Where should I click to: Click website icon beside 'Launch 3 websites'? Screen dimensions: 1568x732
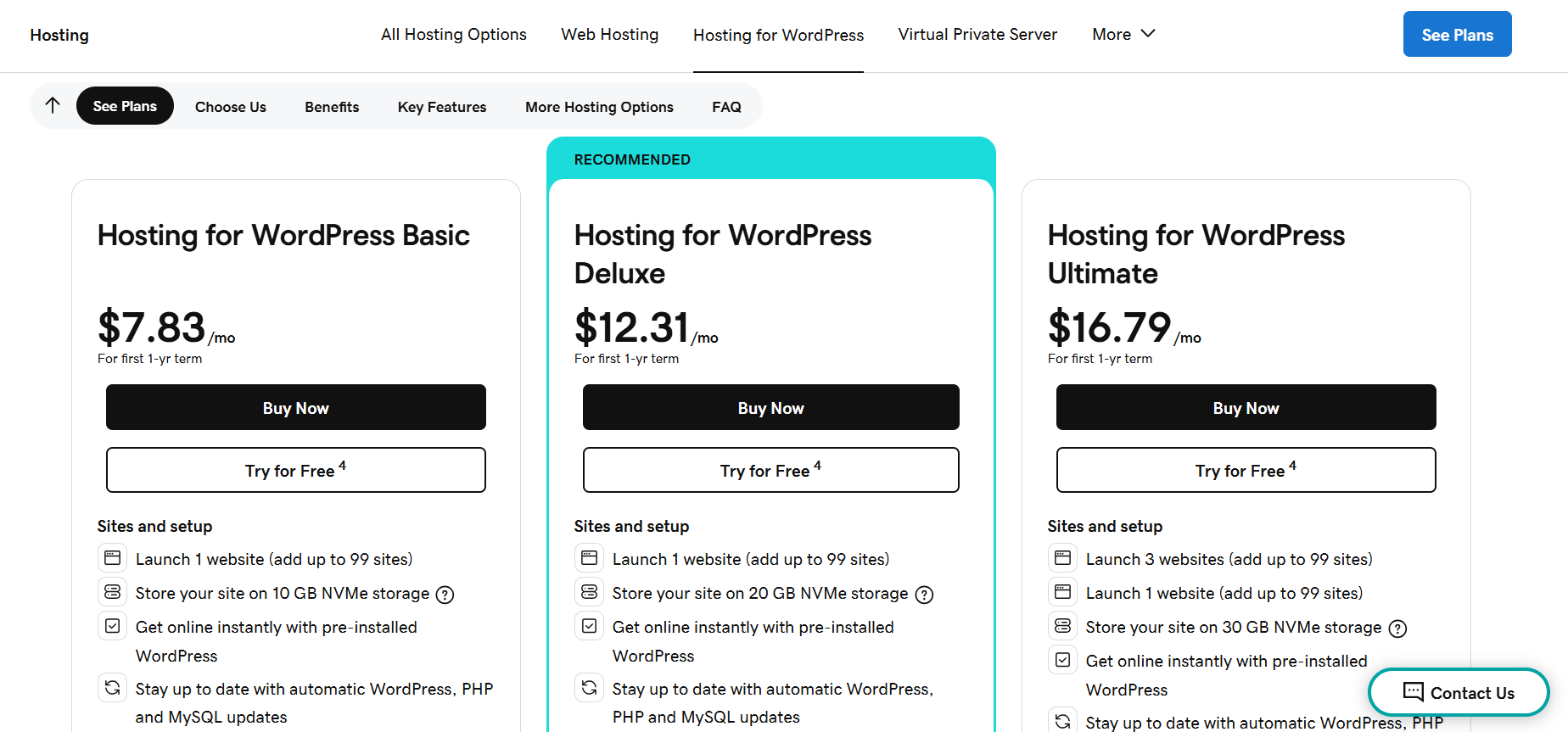point(1063,558)
